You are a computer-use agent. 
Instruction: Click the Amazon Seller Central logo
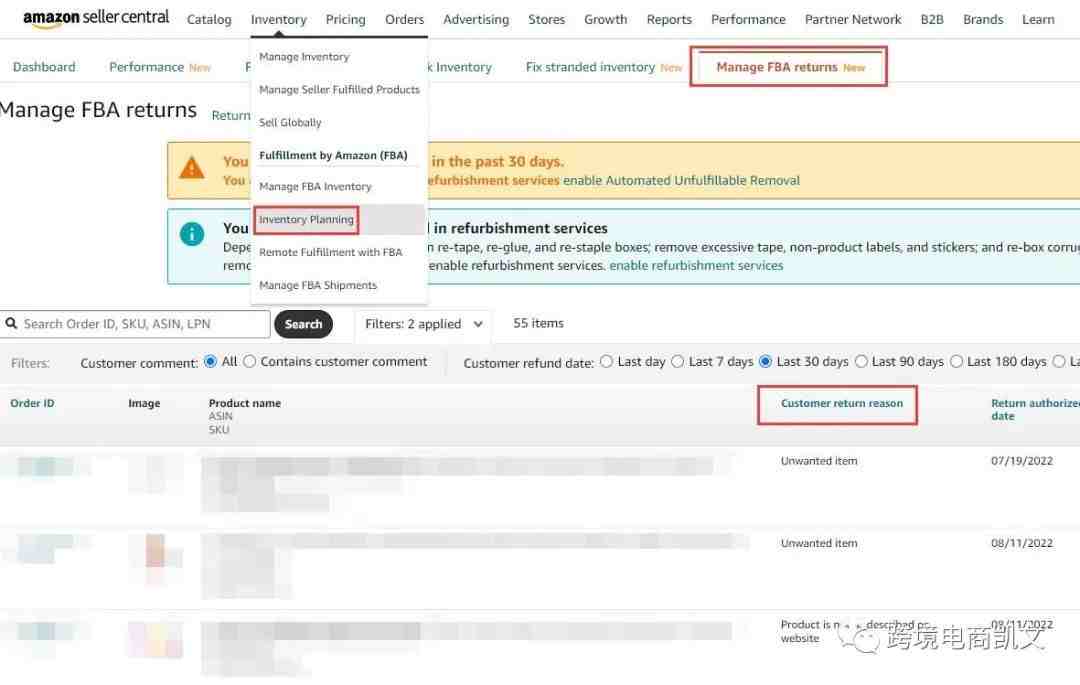(96, 18)
